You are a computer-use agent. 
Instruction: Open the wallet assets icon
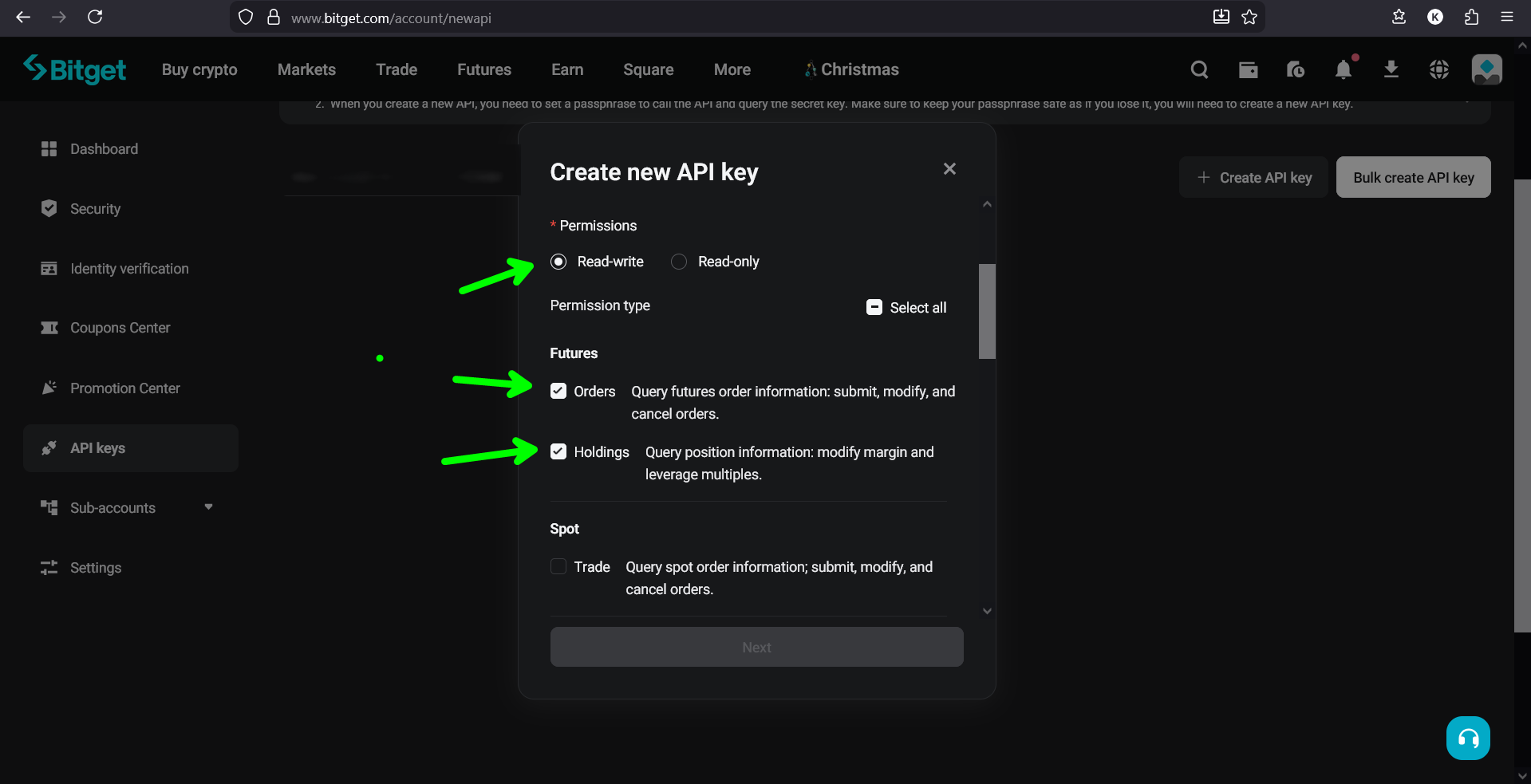1248,69
